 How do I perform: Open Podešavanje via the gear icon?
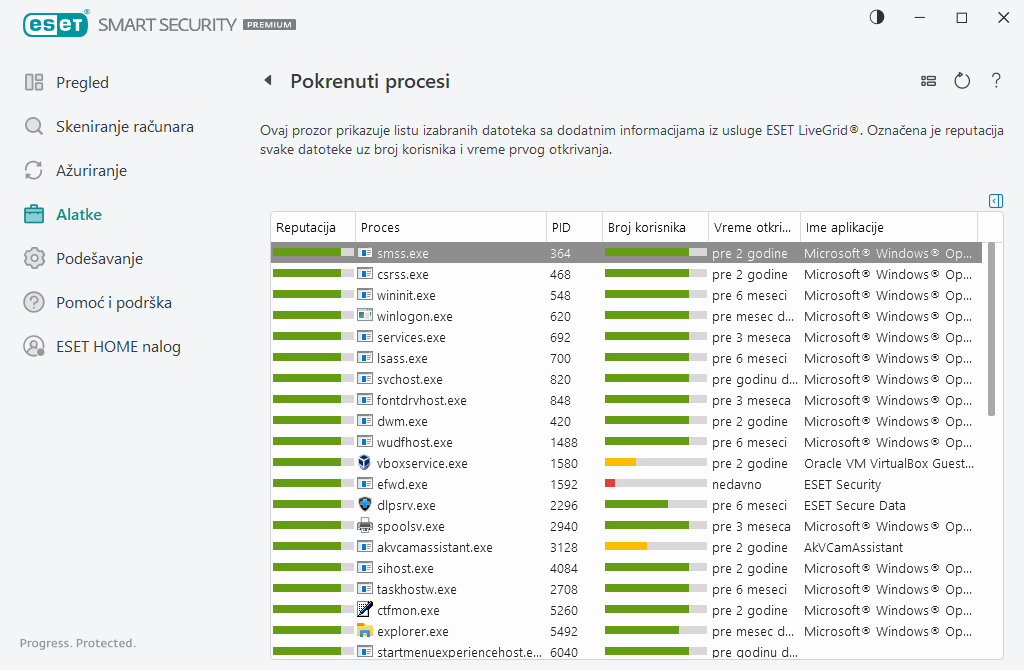(x=33, y=258)
